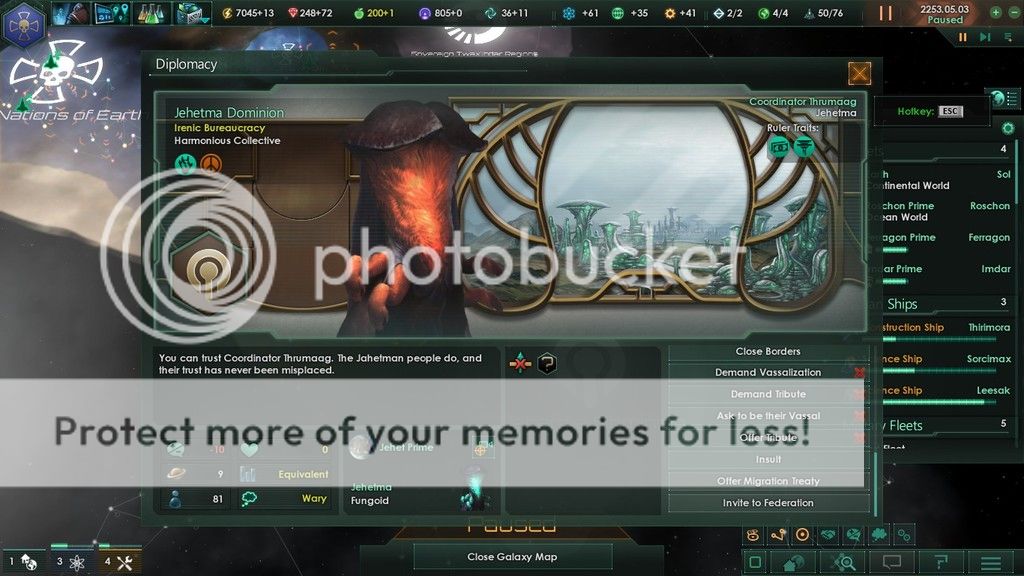Select the Close Borders diplomatic option

tap(768, 351)
